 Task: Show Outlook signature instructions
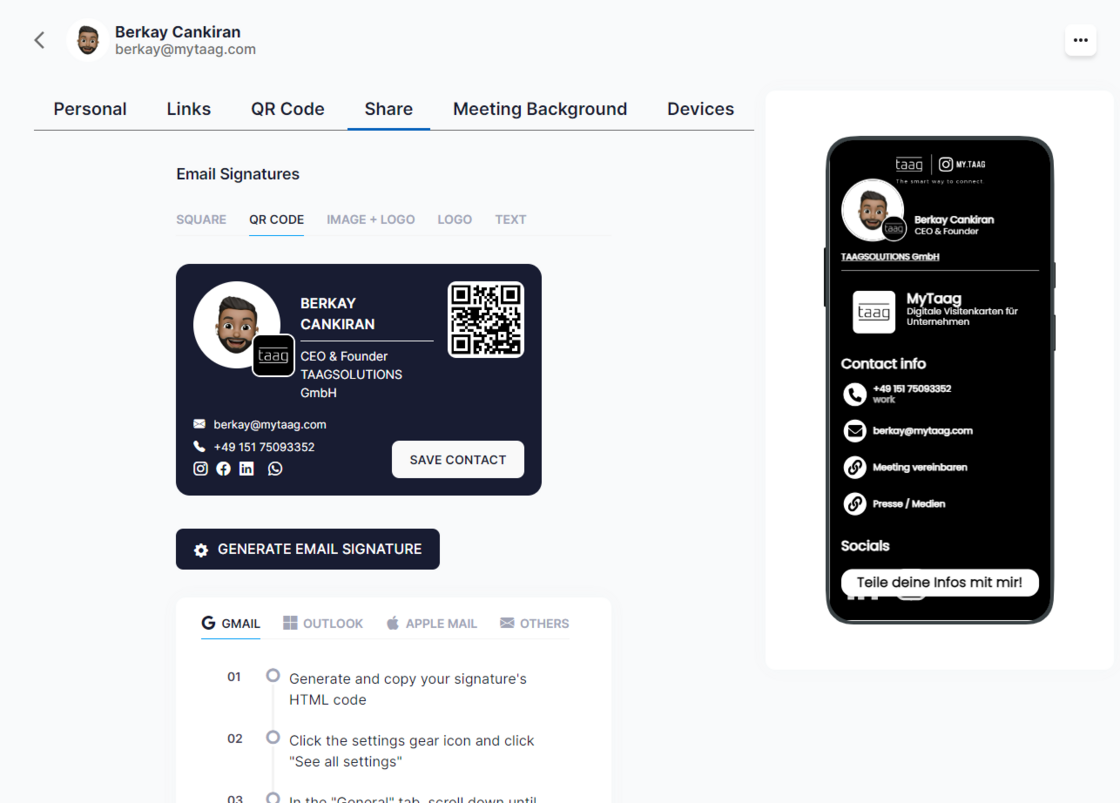click(323, 623)
